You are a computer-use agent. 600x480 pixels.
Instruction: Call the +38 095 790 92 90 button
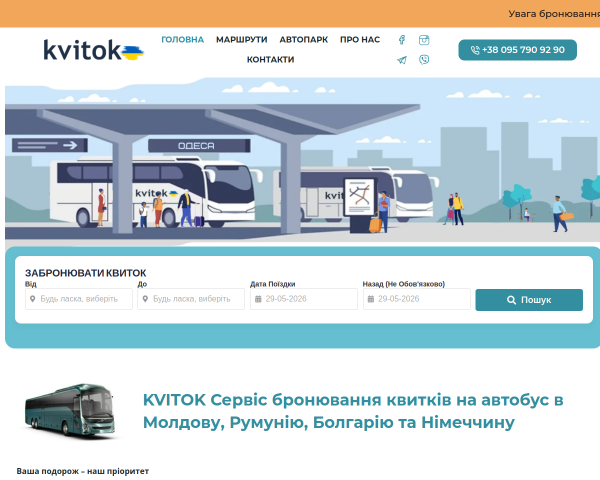coord(517,50)
